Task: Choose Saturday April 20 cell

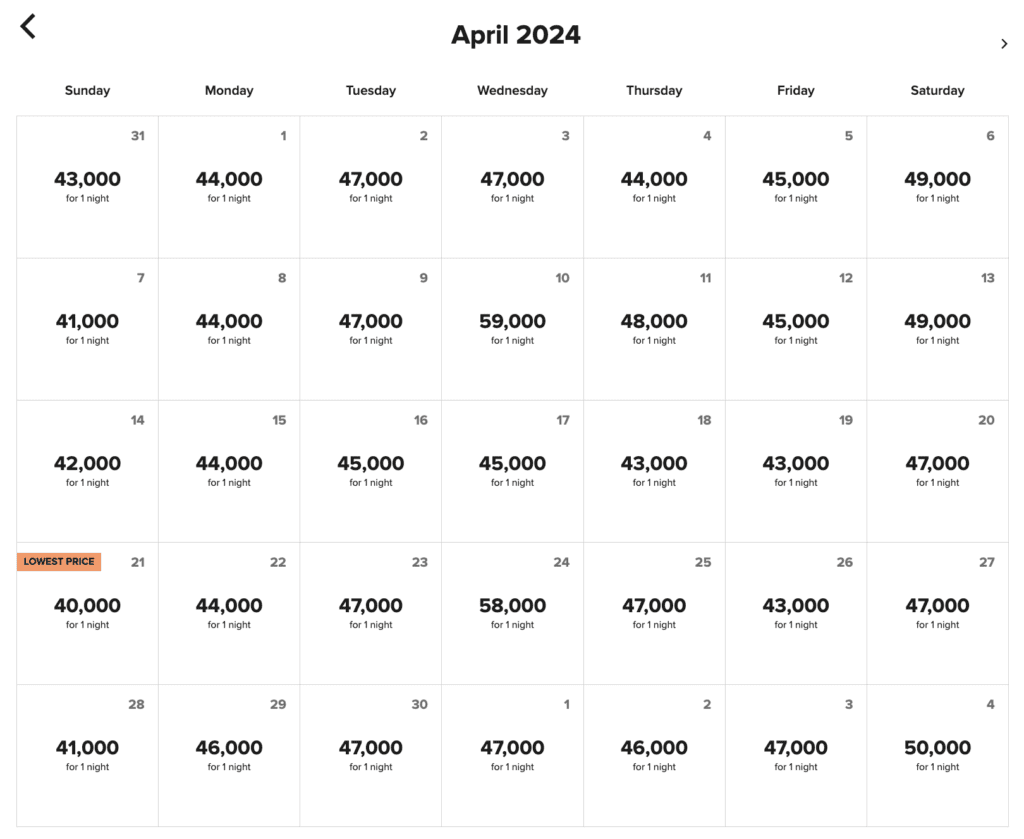Action: coord(937,470)
